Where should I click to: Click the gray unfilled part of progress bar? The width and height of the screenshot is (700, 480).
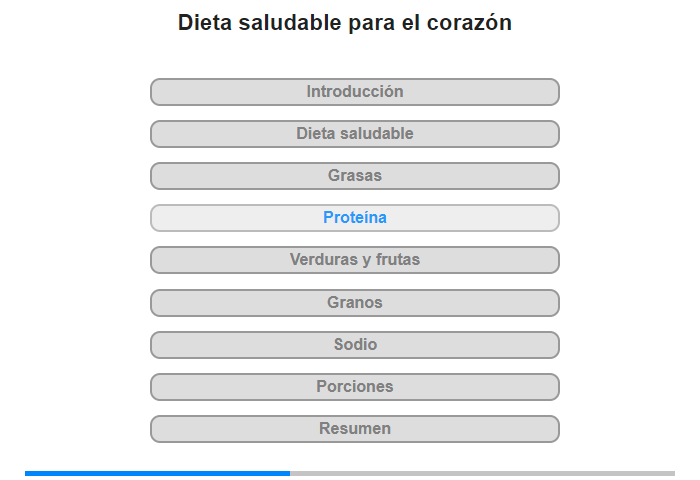coord(482,473)
